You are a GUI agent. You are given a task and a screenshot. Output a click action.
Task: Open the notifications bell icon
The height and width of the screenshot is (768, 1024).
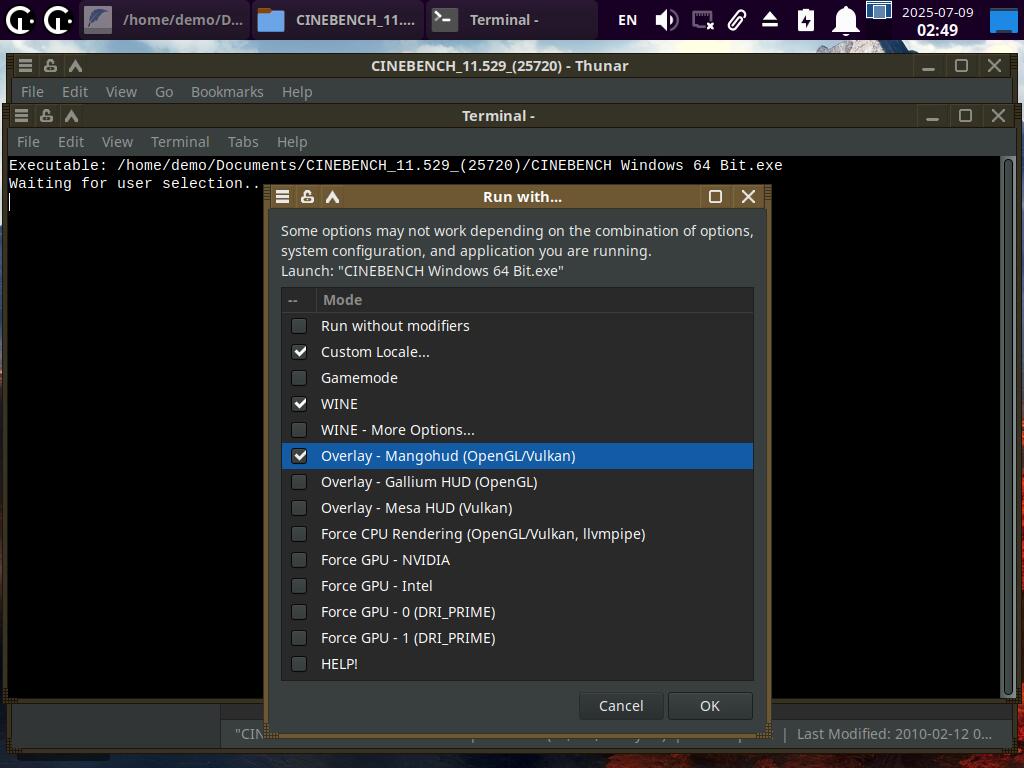(845, 20)
